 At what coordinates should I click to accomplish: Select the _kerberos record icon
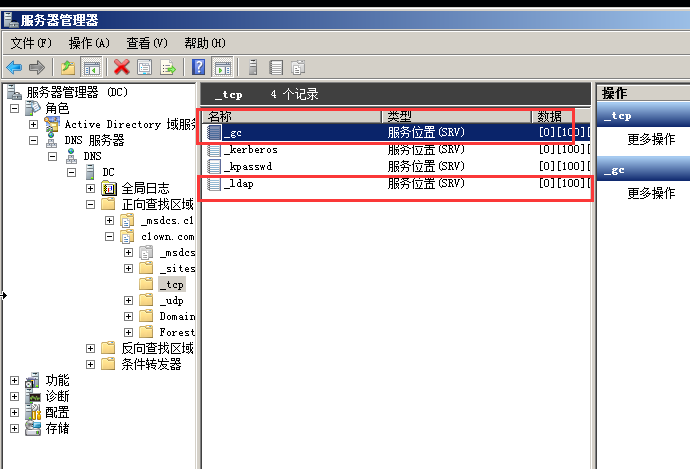pos(213,149)
